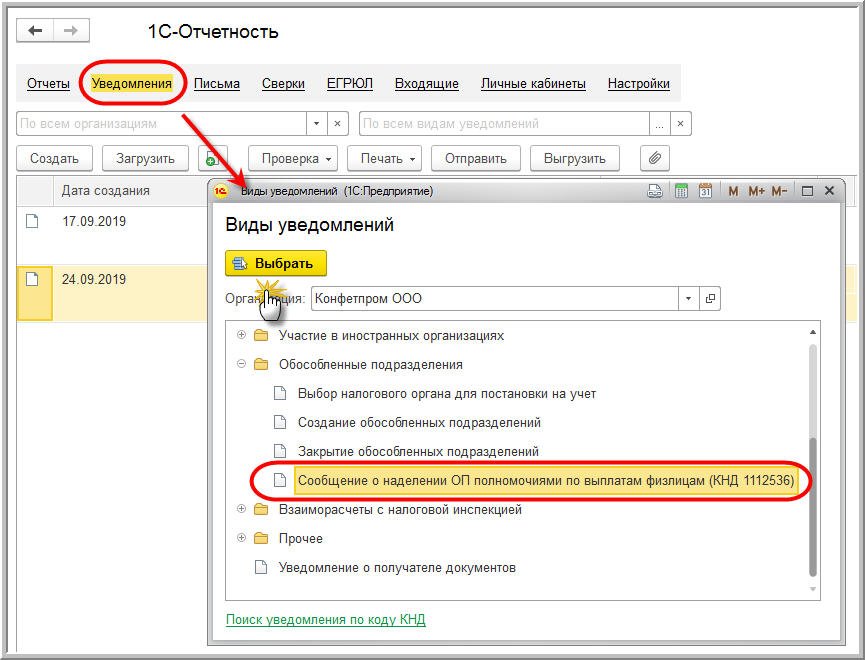The width and height of the screenshot is (865, 660).
Task: Switch to the Письма tab
Action: (217, 84)
